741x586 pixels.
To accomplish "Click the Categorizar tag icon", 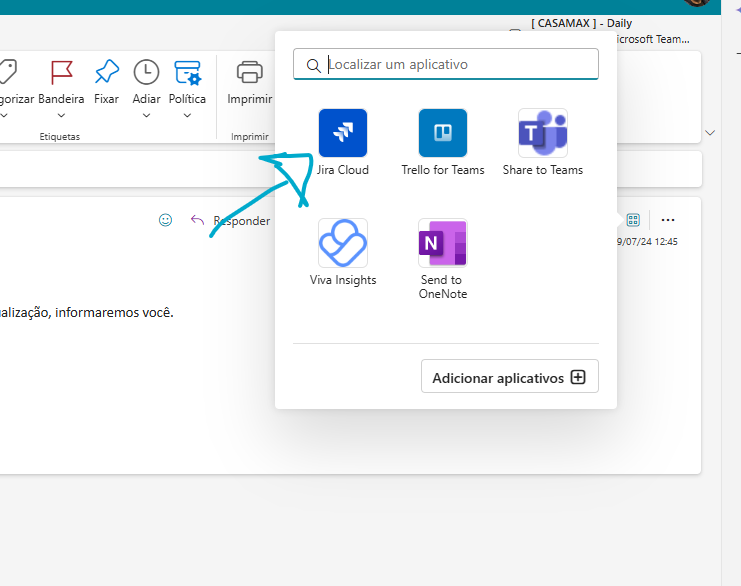I will point(8,72).
